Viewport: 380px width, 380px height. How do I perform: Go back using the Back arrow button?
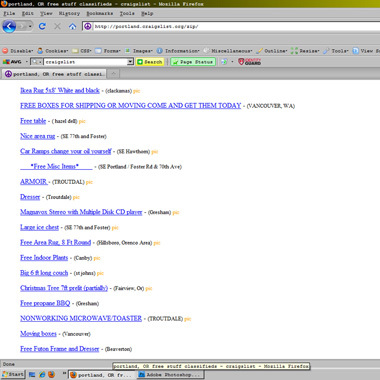9,26
